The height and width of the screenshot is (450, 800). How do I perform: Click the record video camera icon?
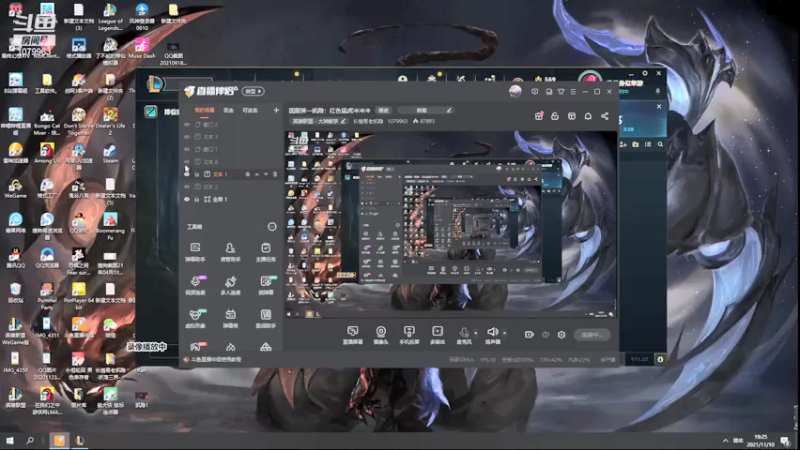529,335
